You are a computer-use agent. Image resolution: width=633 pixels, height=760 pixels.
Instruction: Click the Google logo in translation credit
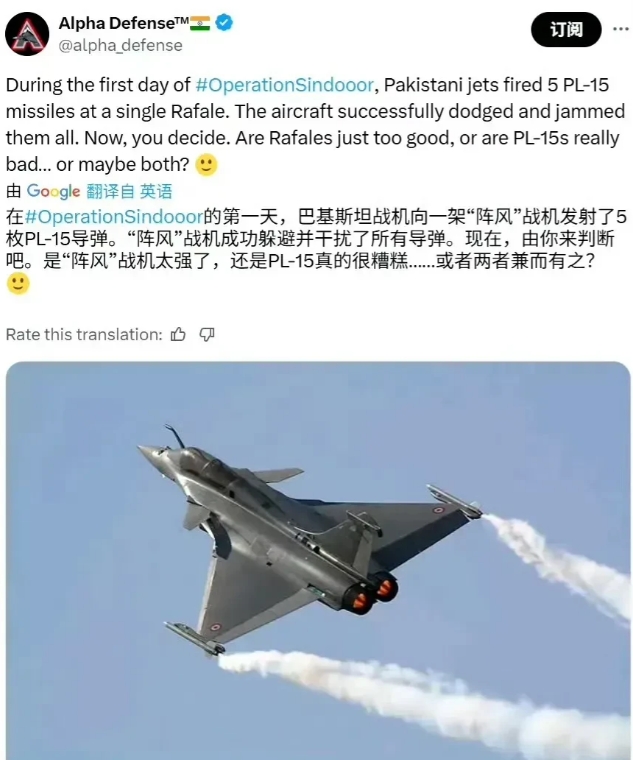53,191
